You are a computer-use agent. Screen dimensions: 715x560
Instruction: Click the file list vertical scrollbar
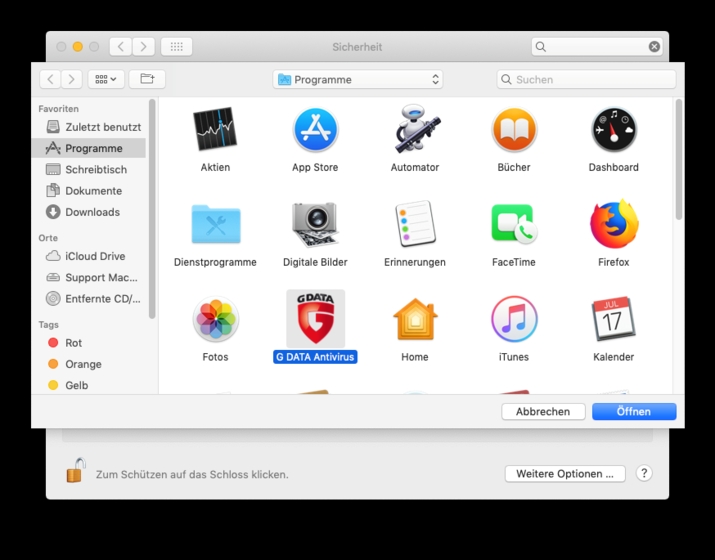tap(679, 160)
